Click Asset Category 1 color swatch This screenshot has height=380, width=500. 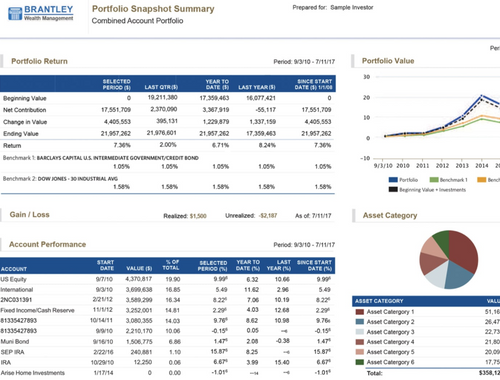point(360,312)
